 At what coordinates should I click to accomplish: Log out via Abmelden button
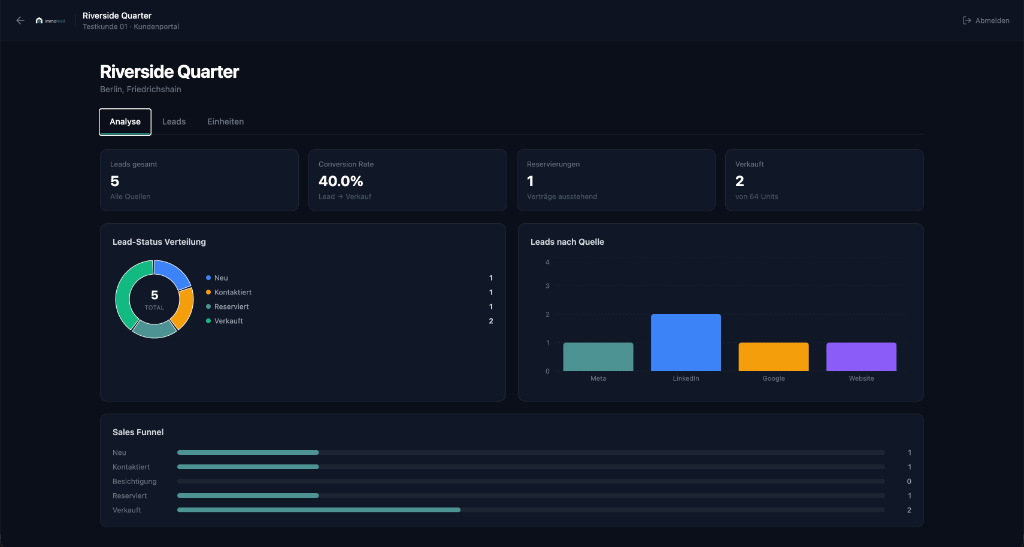pos(986,21)
